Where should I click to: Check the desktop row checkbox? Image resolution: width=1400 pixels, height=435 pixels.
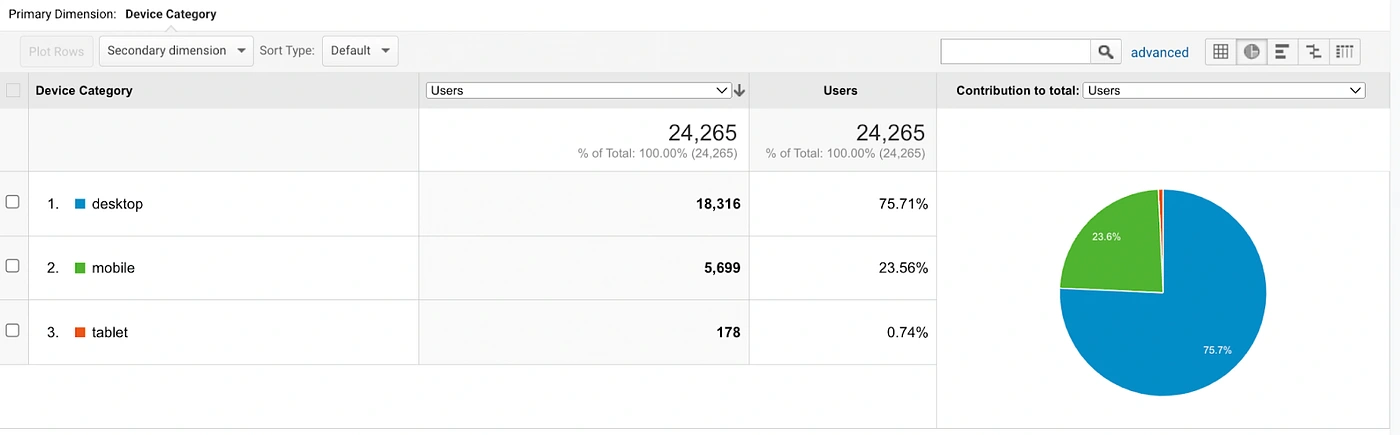13,202
